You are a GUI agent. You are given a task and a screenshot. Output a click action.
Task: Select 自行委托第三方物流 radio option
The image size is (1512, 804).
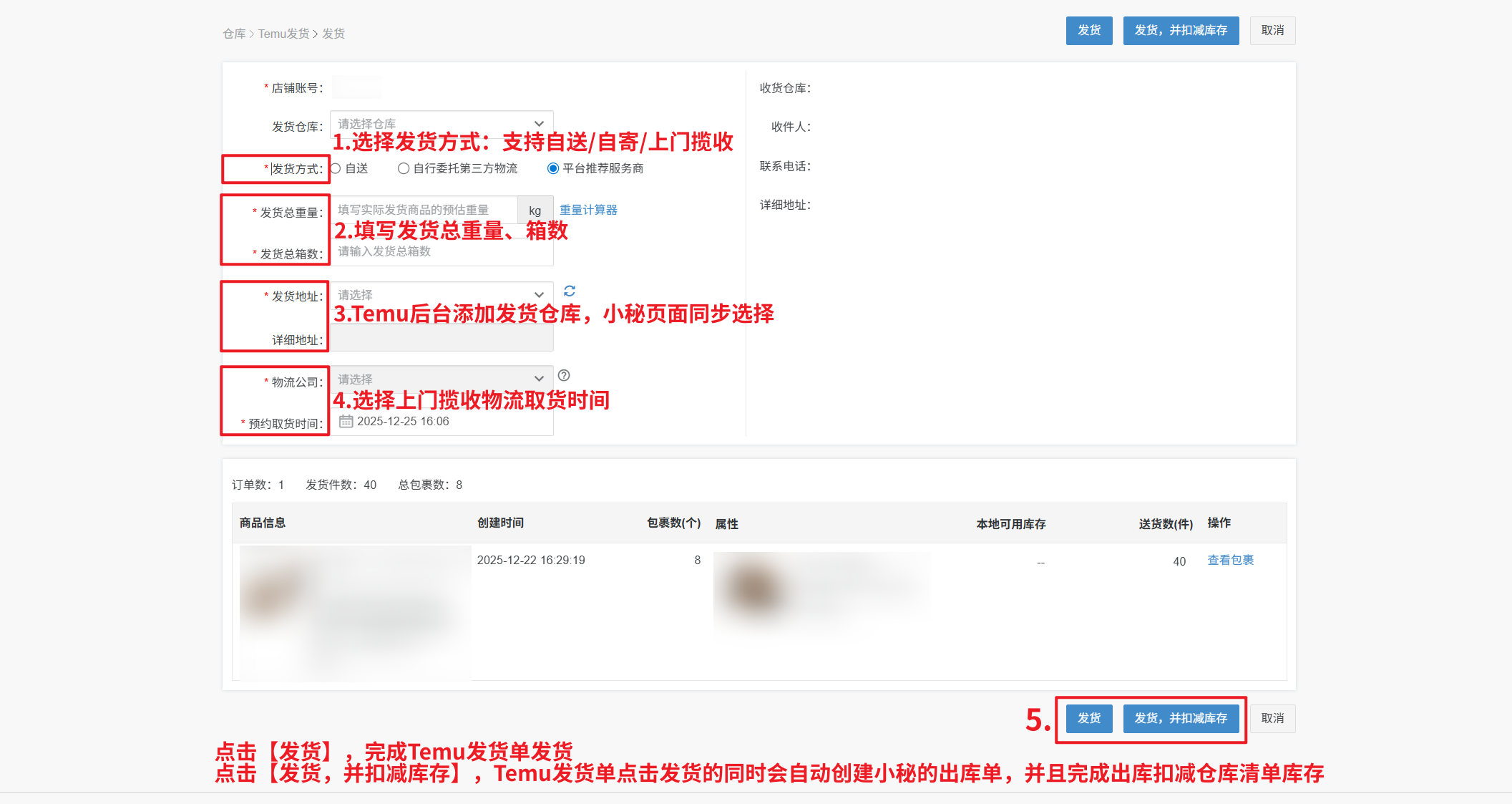[x=404, y=168]
